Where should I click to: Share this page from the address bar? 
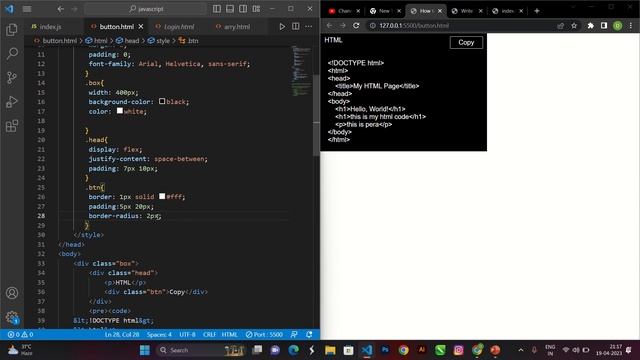[x=560, y=25]
